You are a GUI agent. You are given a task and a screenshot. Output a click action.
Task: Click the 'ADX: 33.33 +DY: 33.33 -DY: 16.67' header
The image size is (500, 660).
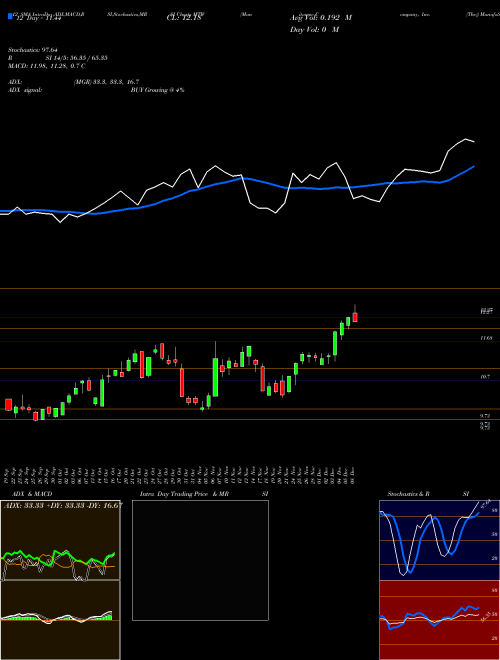pos(63,506)
